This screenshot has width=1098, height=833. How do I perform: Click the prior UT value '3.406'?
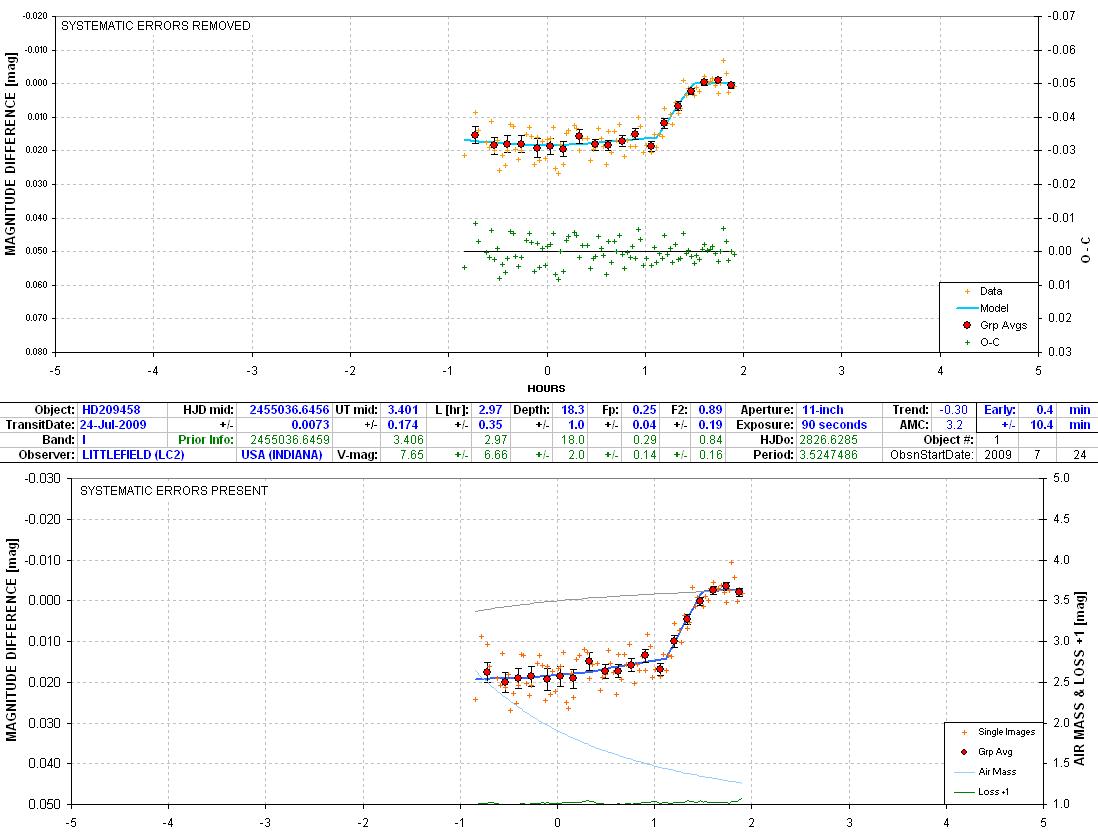click(408, 440)
